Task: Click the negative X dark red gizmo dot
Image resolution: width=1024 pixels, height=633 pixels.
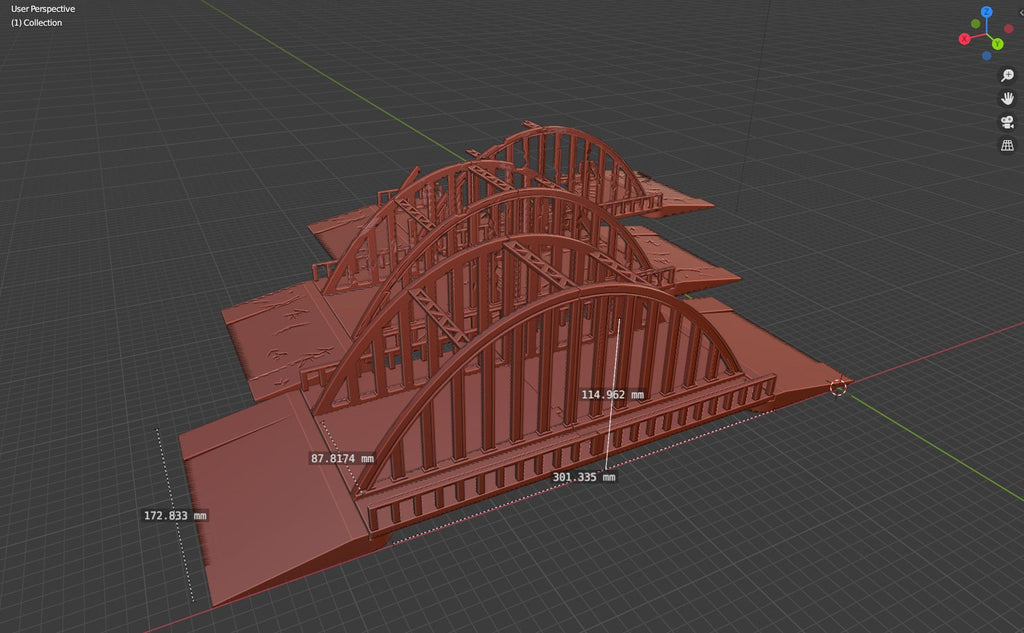Action: pos(1008,27)
